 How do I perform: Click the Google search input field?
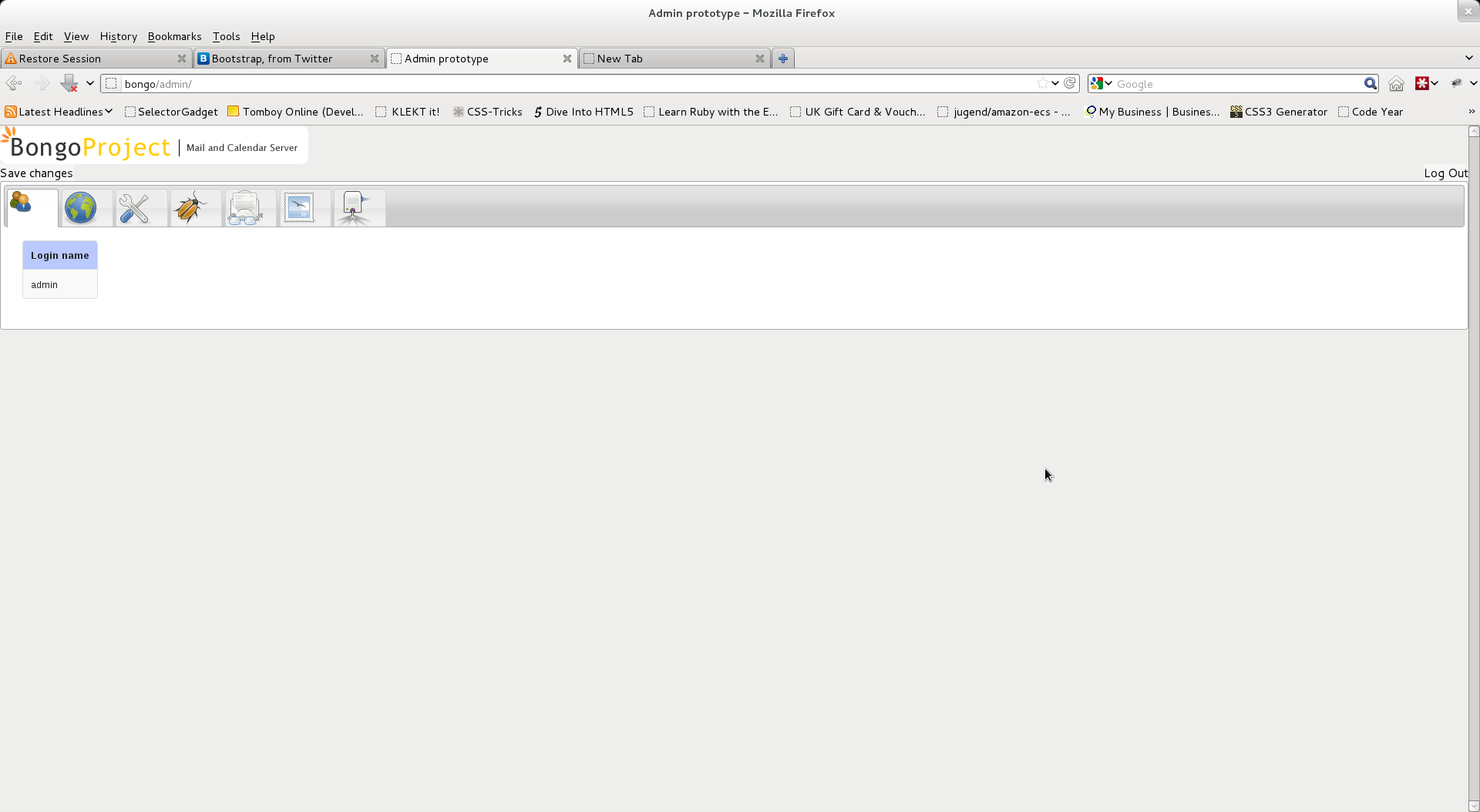pyautogui.click(x=1238, y=83)
